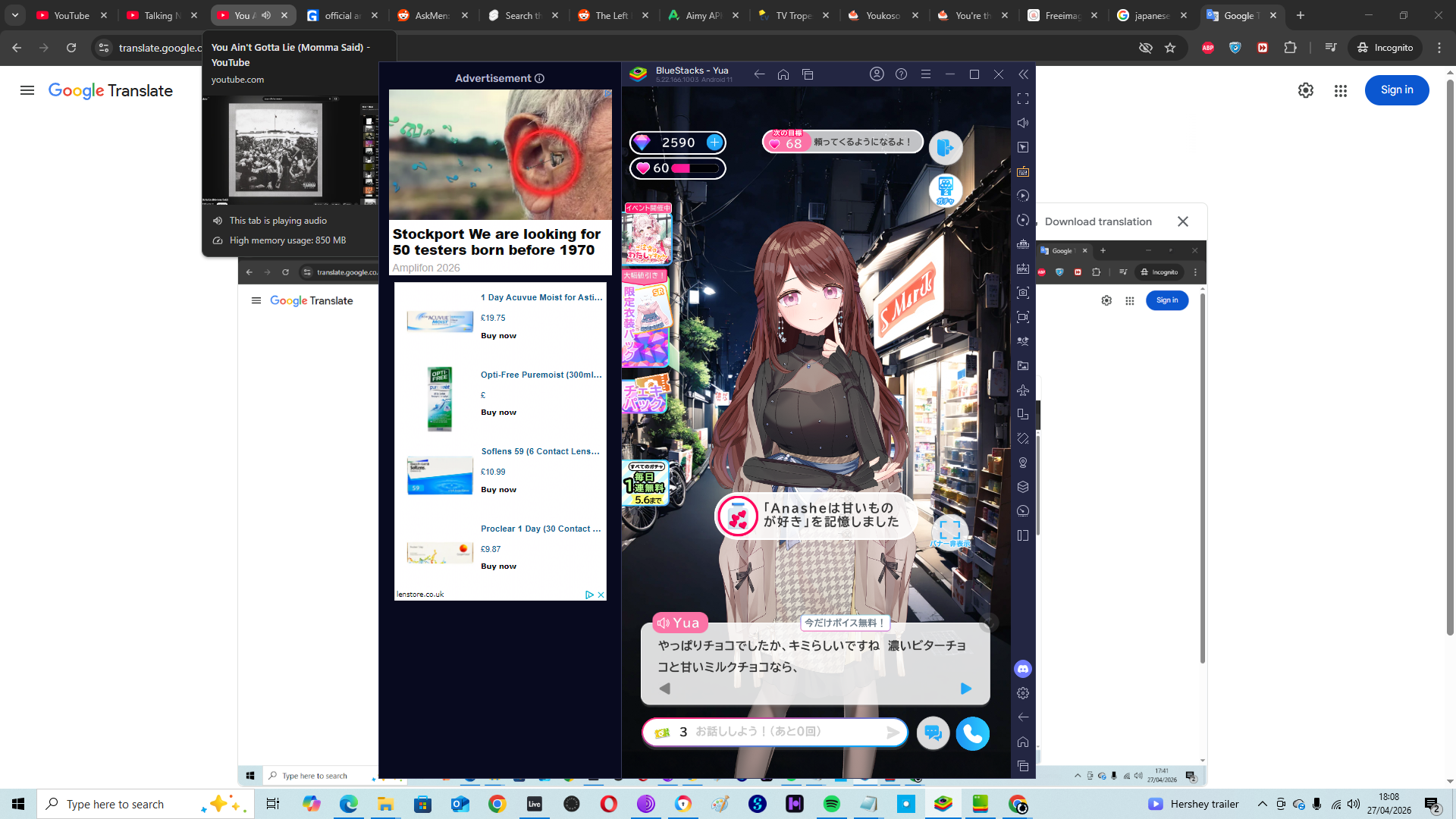Switch to the TV Tropes tab
1456x819 pixels.
792,15
